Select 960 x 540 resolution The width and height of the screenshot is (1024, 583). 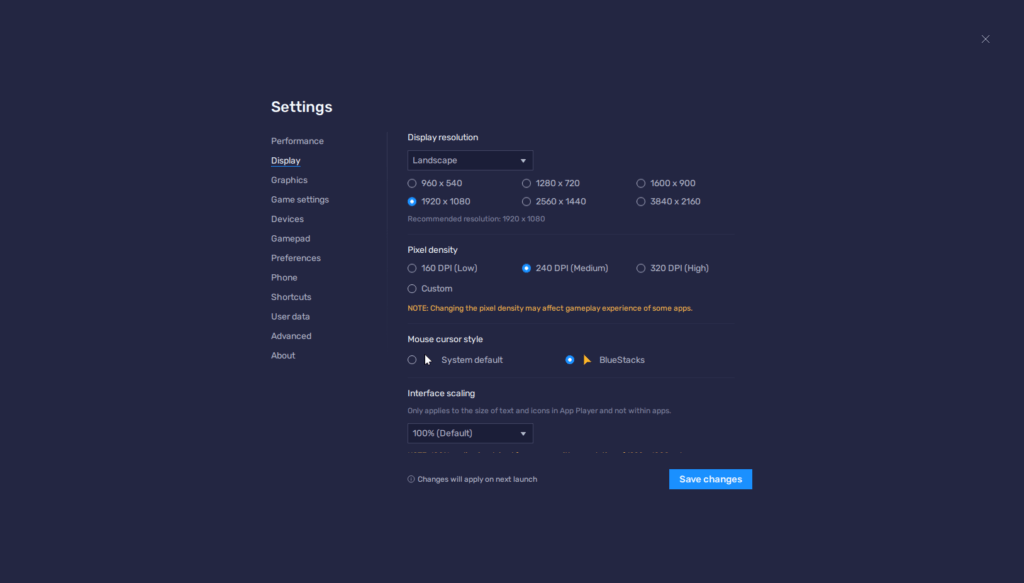[x=411, y=183]
